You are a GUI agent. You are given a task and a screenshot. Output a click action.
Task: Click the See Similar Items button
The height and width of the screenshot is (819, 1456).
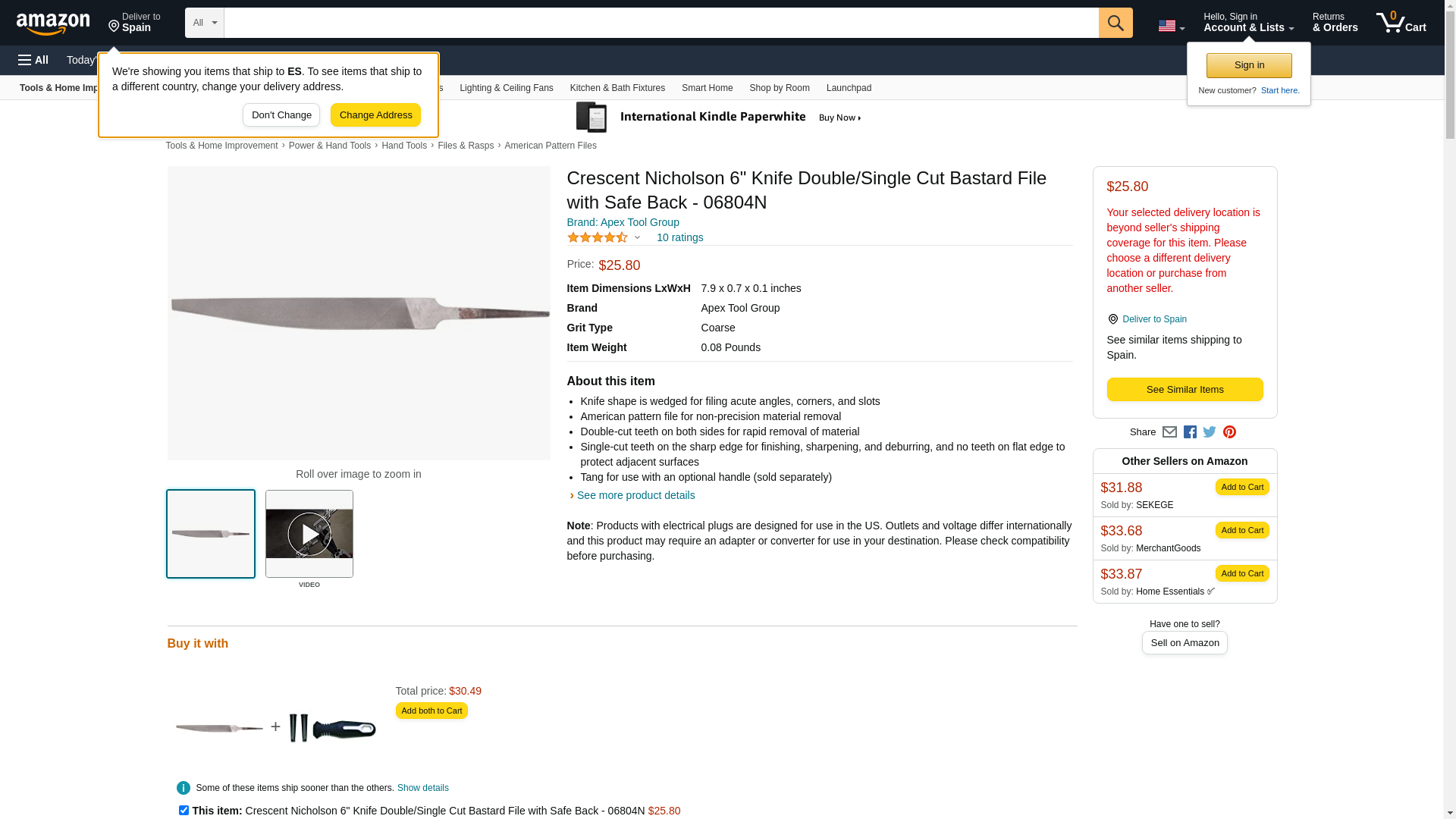(x=1185, y=390)
